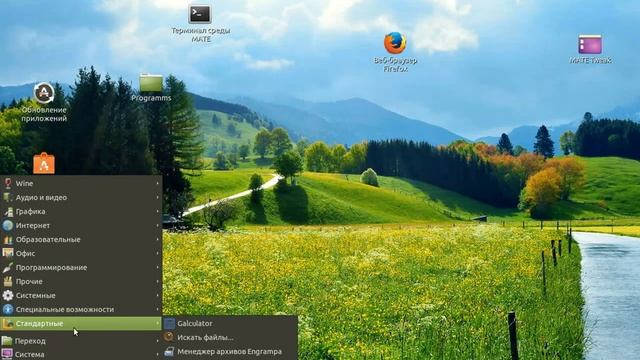Click the Системные menu label

pos(35,296)
